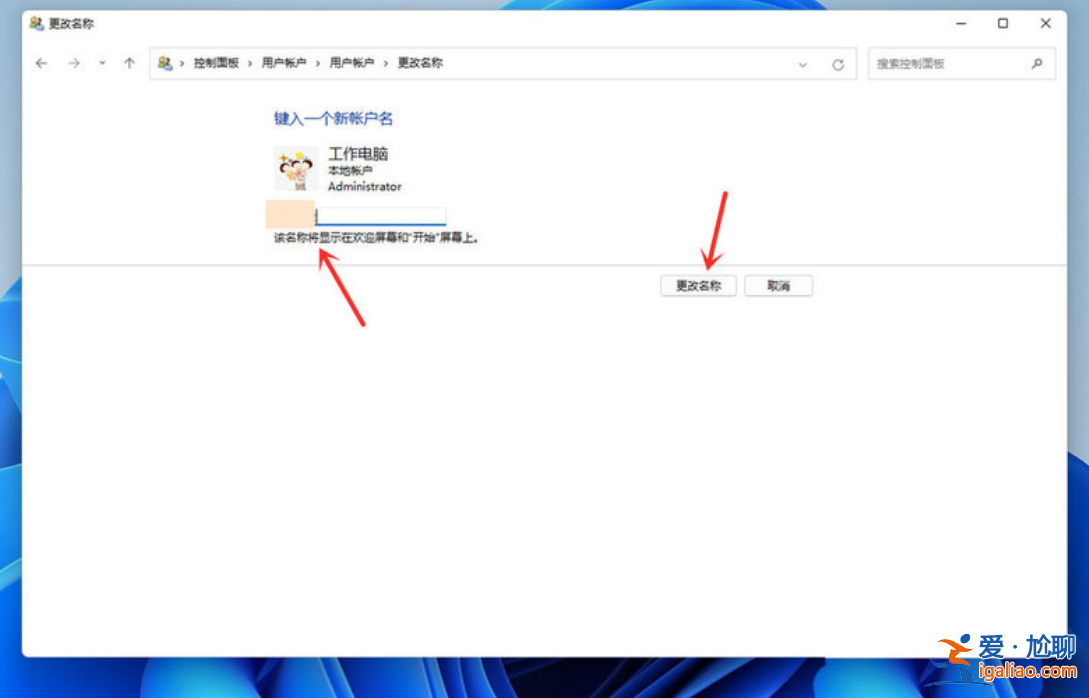Click the 搜索控制面板 search box
This screenshot has width=1089, height=698.
pos(940,63)
